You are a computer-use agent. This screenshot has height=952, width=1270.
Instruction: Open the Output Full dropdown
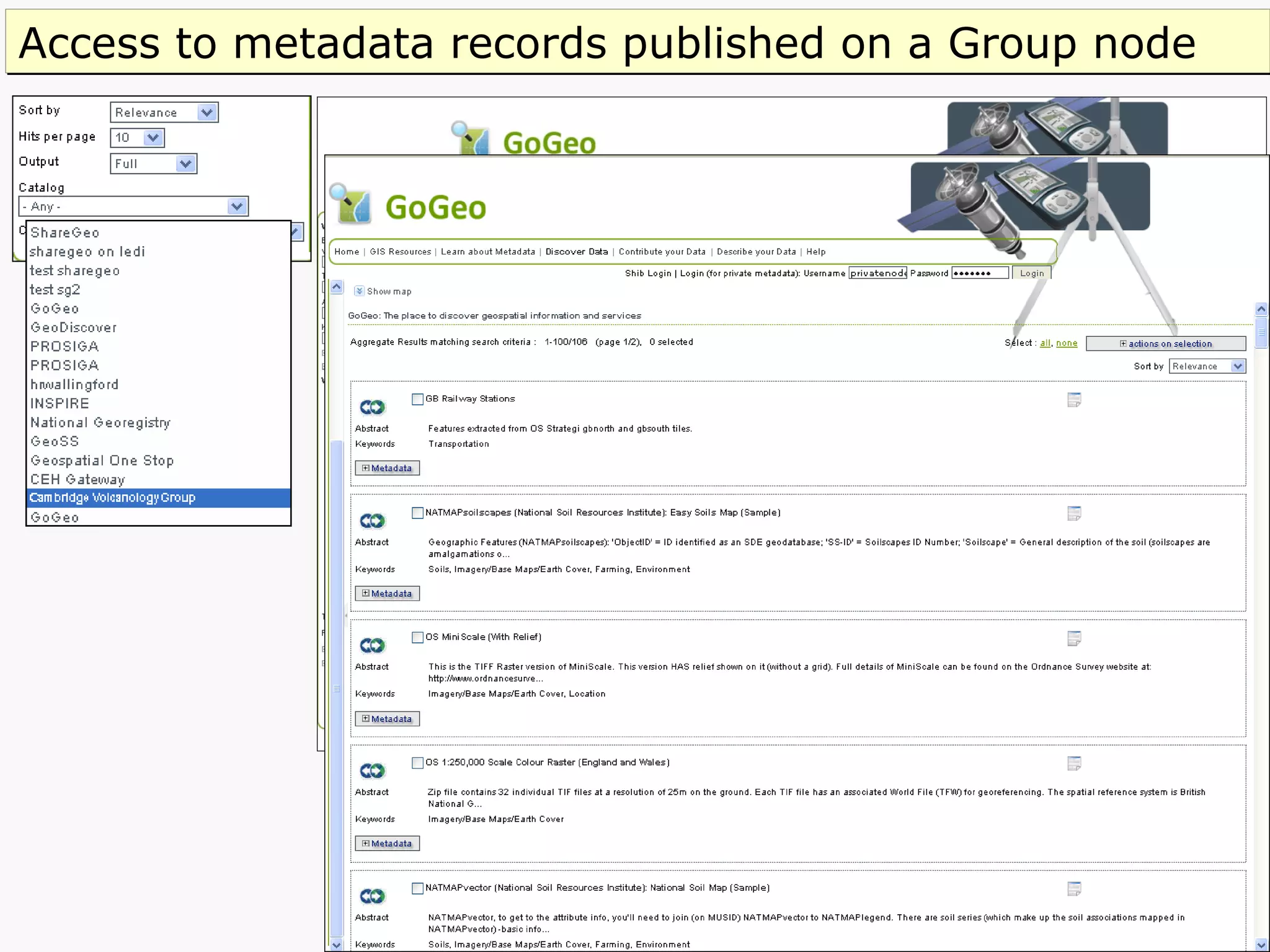[153, 164]
